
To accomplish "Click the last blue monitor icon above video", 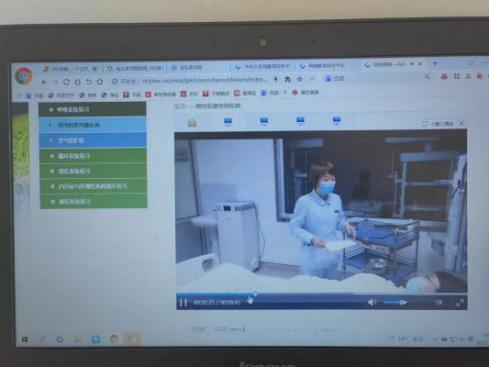I will (336, 120).
